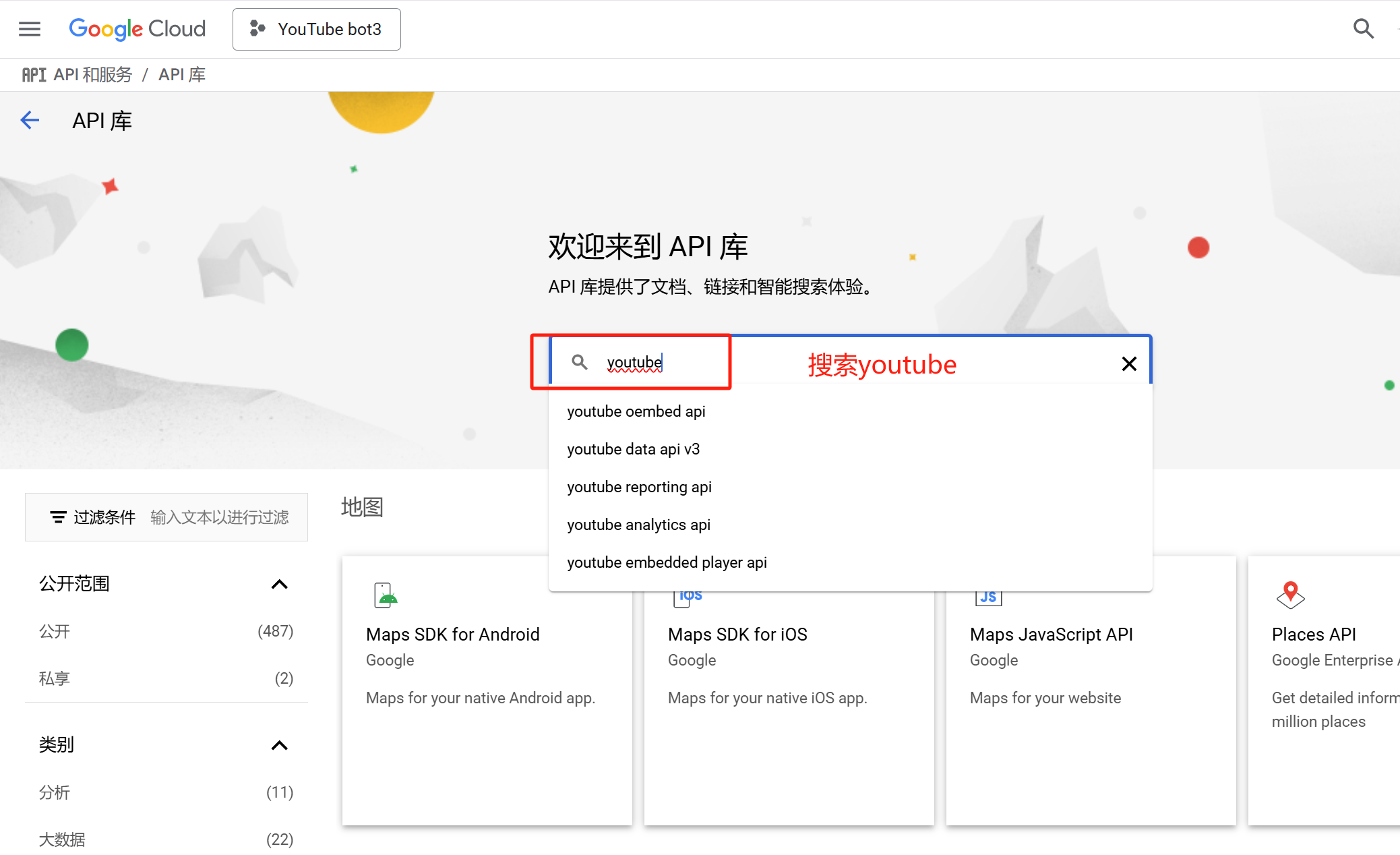Open the YouTube bot3 project selector
The height and width of the screenshot is (855, 1400).
point(316,29)
